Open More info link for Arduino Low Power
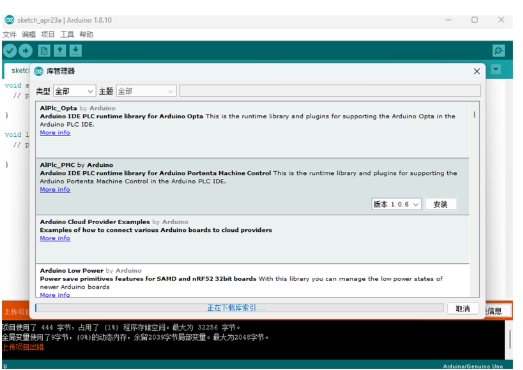523x370 pixels. click(55, 295)
